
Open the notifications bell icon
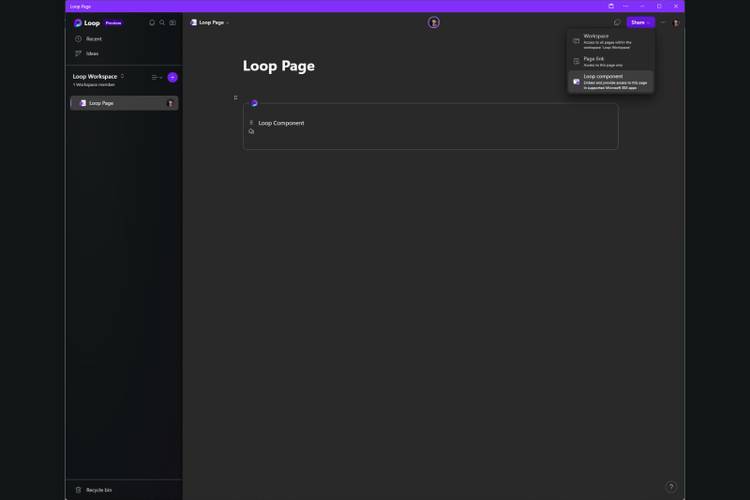[152, 22]
